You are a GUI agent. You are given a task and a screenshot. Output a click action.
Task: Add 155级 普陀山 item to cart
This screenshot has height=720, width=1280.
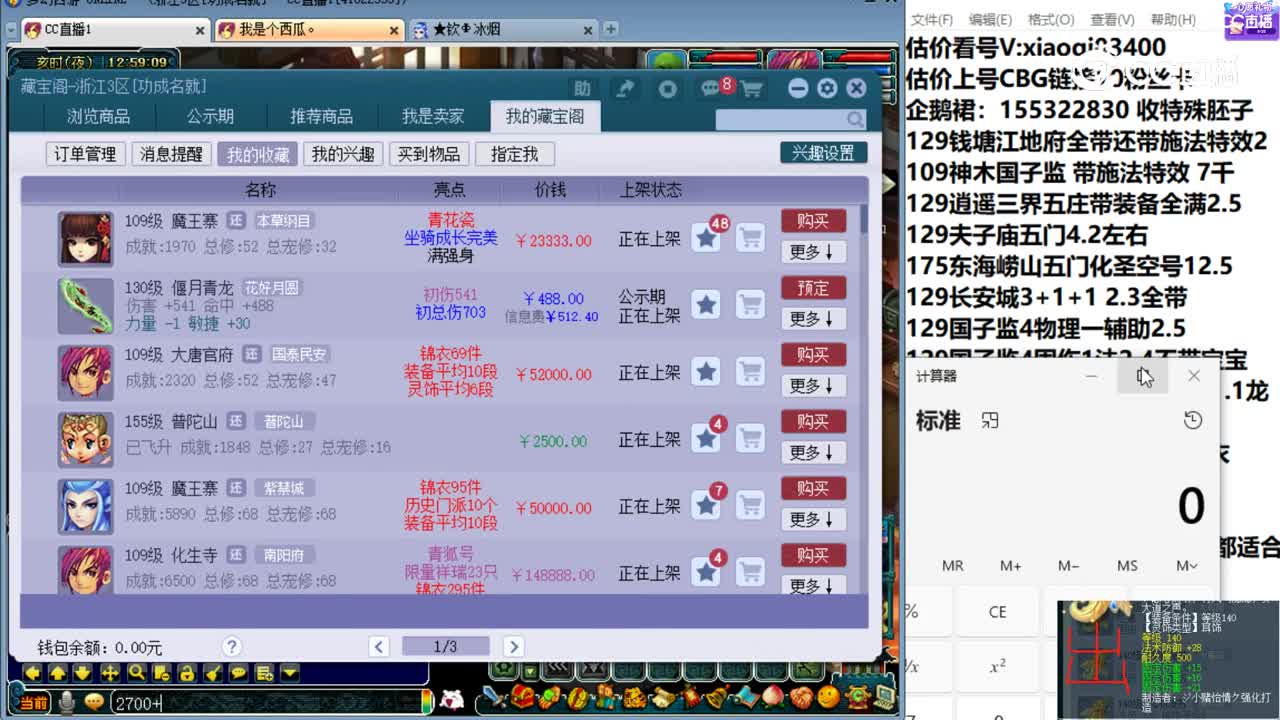pyautogui.click(x=750, y=438)
